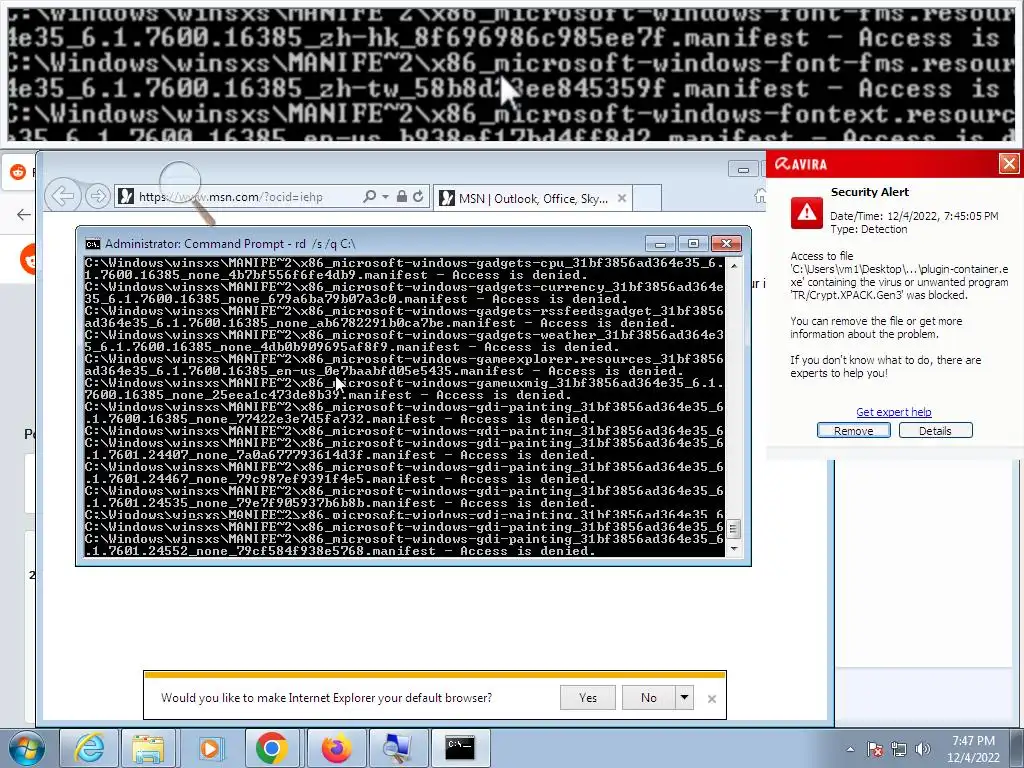Go back in Internet Explorer
The height and width of the screenshot is (768, 1024).
tap(63, 196)
